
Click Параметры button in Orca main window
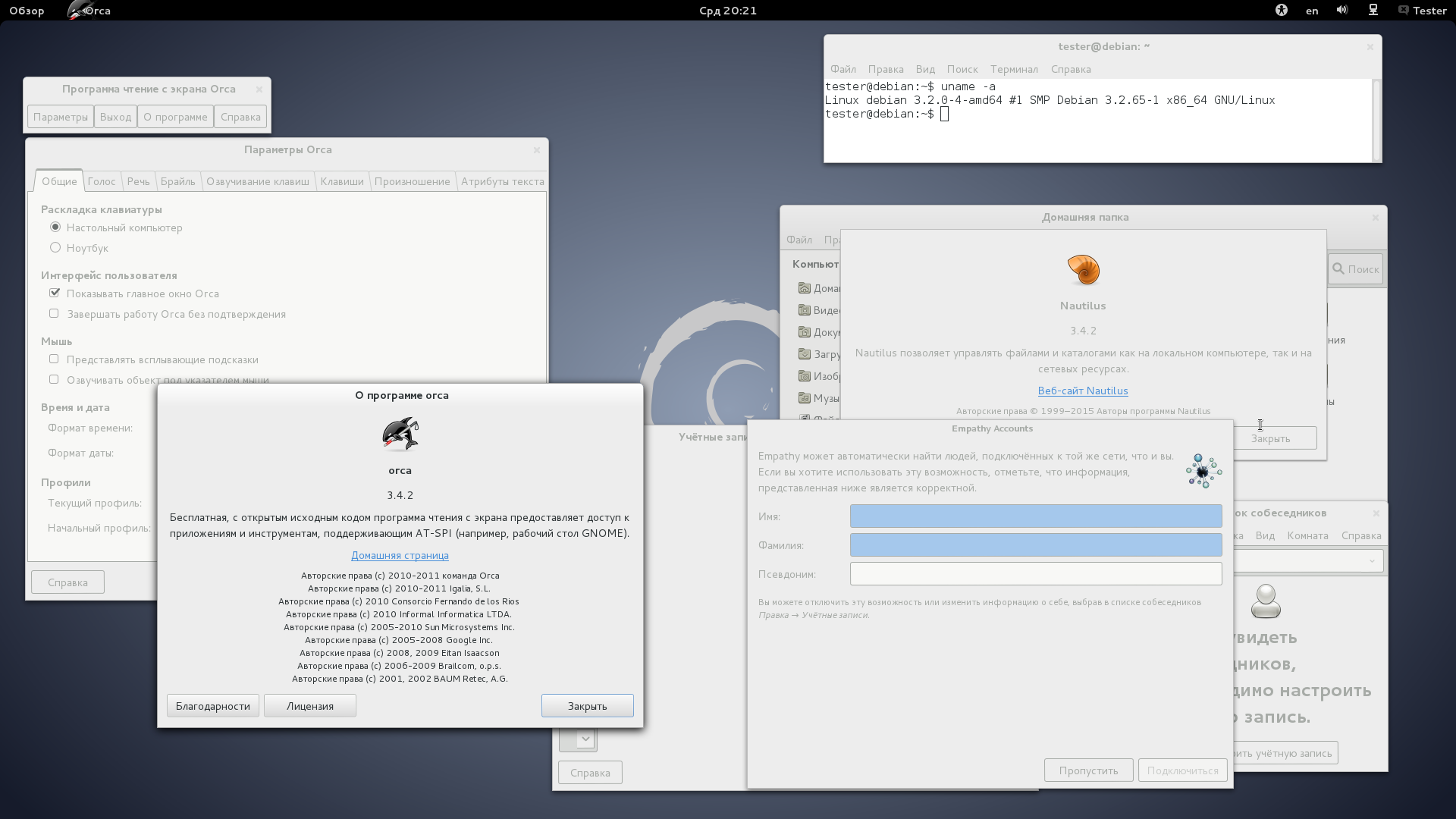(x=61, y=117)
